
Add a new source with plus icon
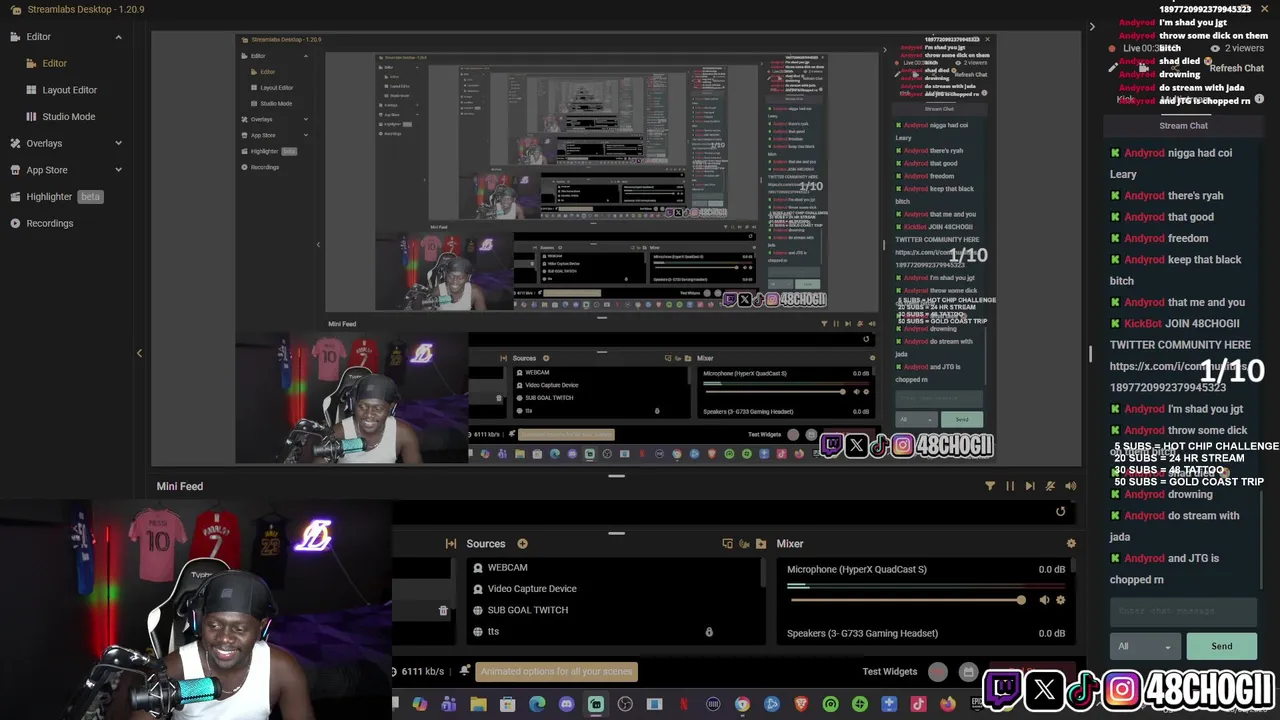coord(522,544)
